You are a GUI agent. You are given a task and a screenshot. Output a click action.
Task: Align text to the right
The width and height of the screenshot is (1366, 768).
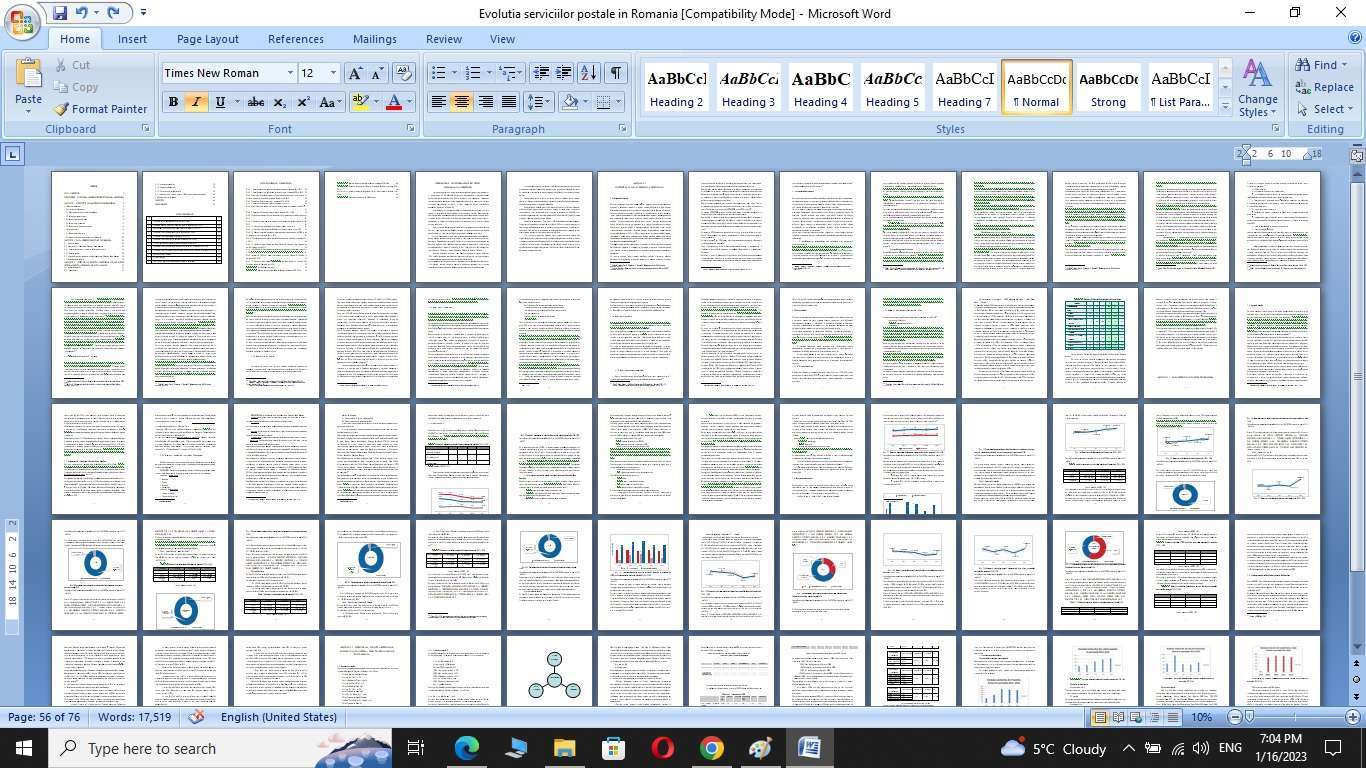(485, 102)
